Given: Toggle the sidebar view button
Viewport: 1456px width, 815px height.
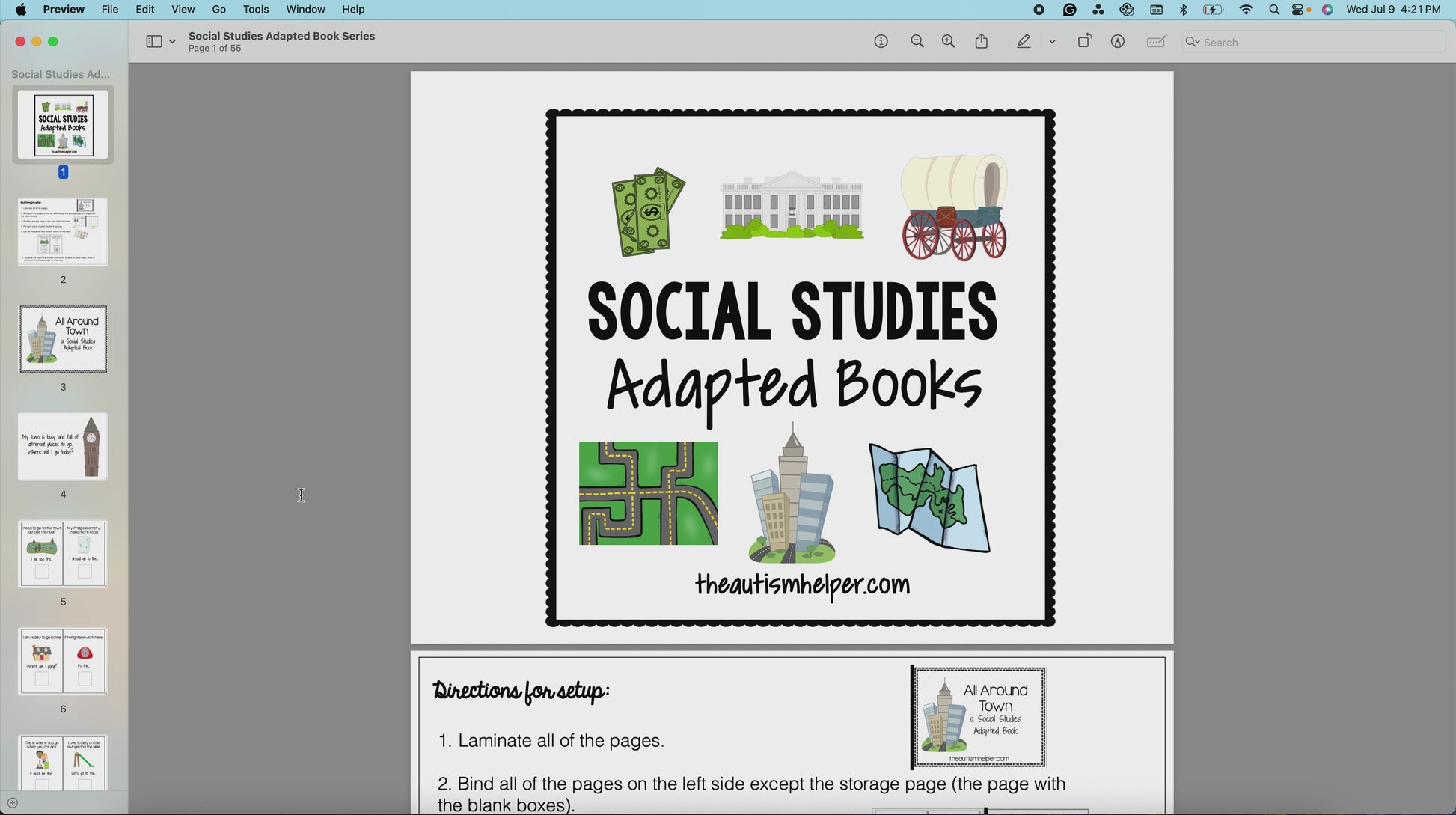Looking at the screenshot, I should point(153,42).
